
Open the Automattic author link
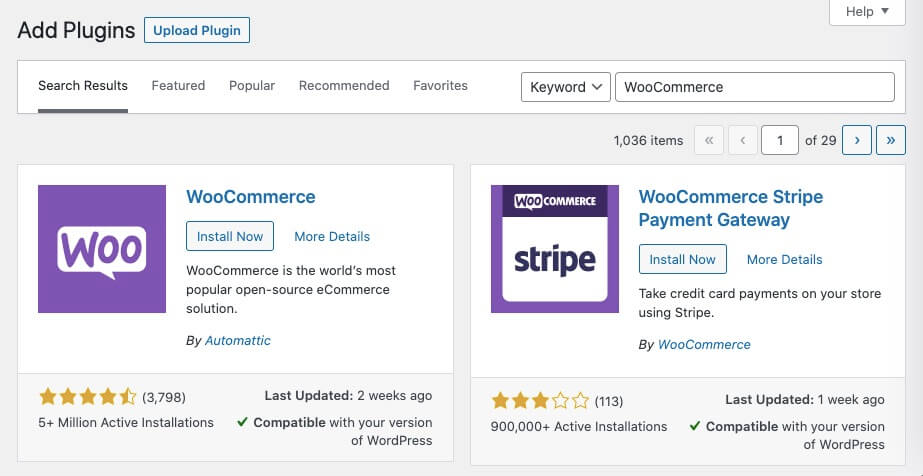coord(238,341)
